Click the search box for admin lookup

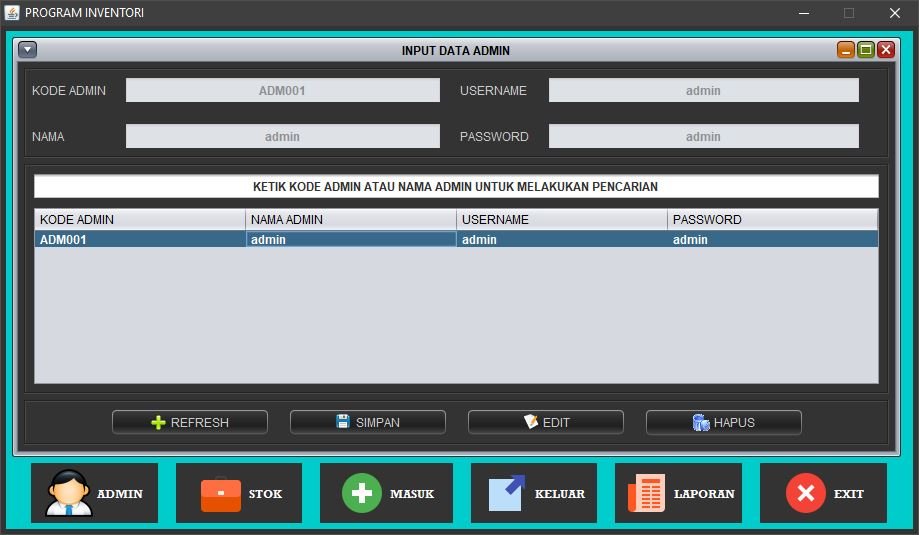coord(456,186)
